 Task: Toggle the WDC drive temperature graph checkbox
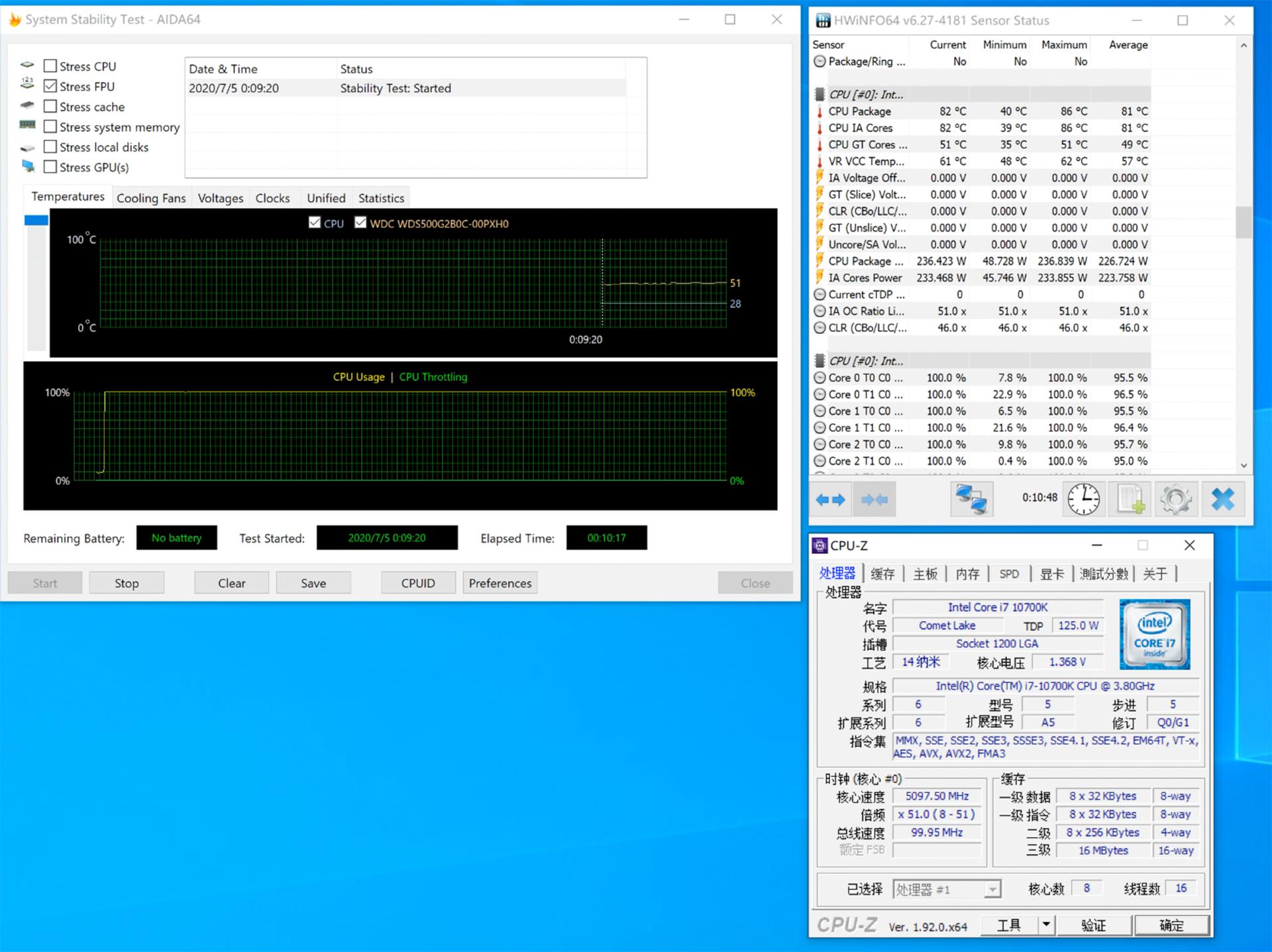360,223
